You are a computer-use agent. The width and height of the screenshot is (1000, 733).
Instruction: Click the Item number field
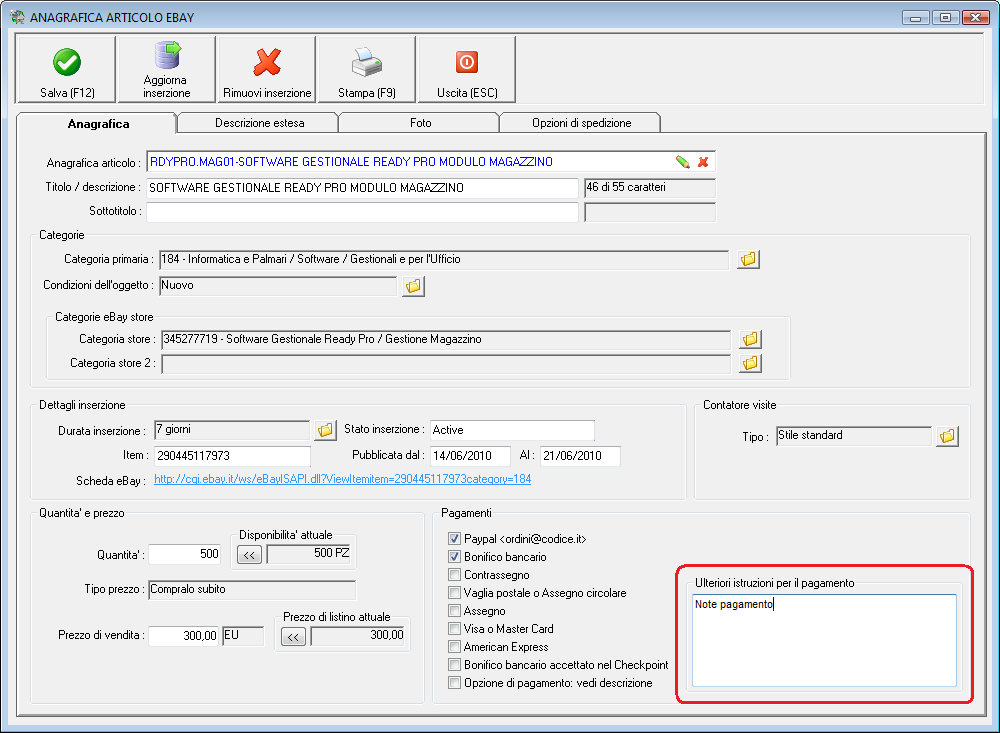232,456
